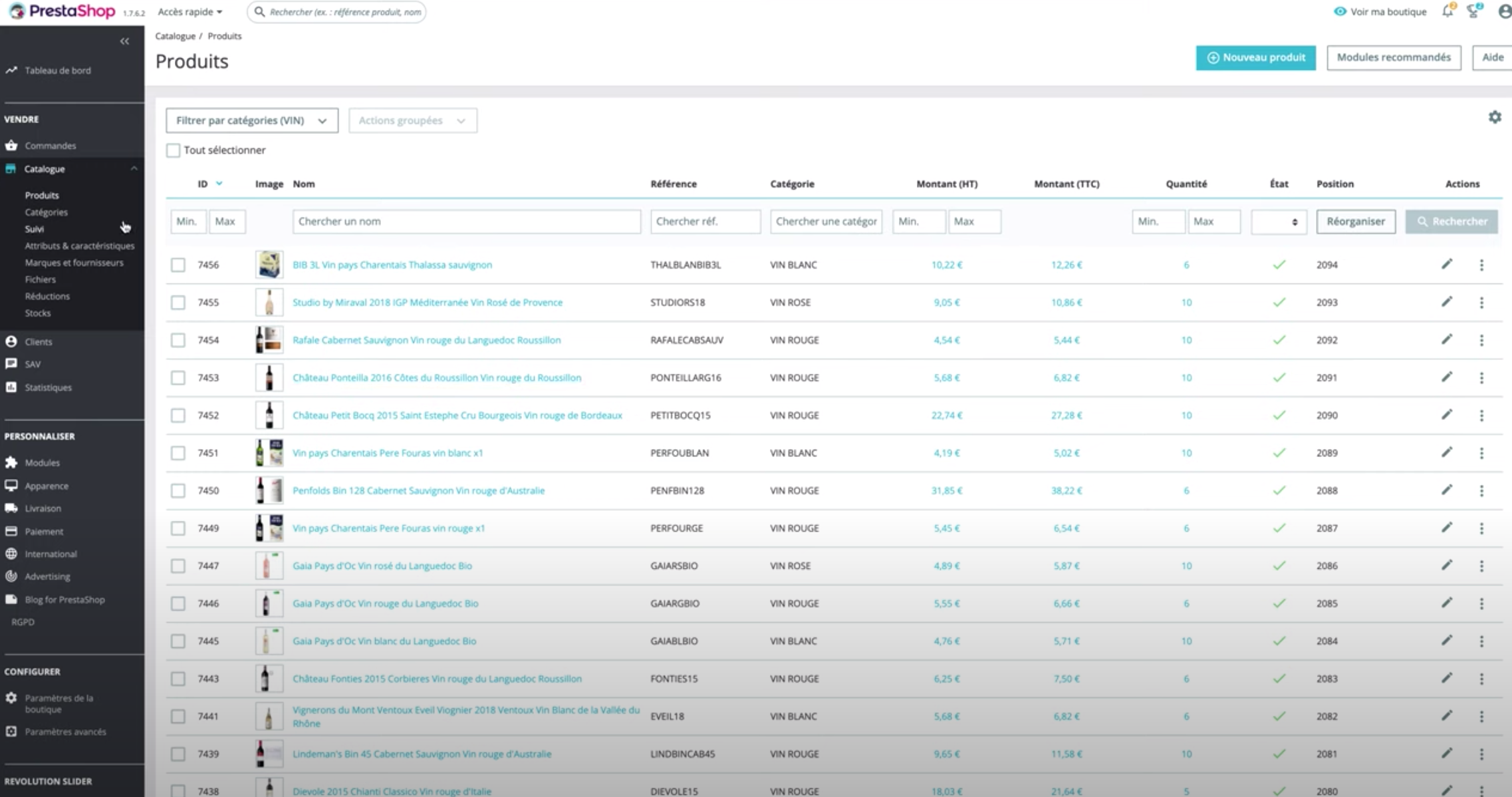Image resolution: width=1512 pixels, height=797 pixels.
Task: Check the Tout sélectionner checkbox
Action: point(173,150)
